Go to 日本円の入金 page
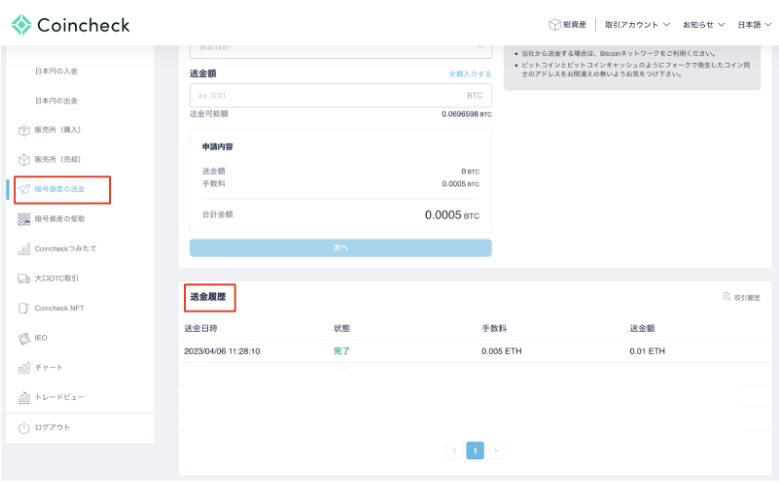This screenshot has height=483, width=779. click(56, 71)
